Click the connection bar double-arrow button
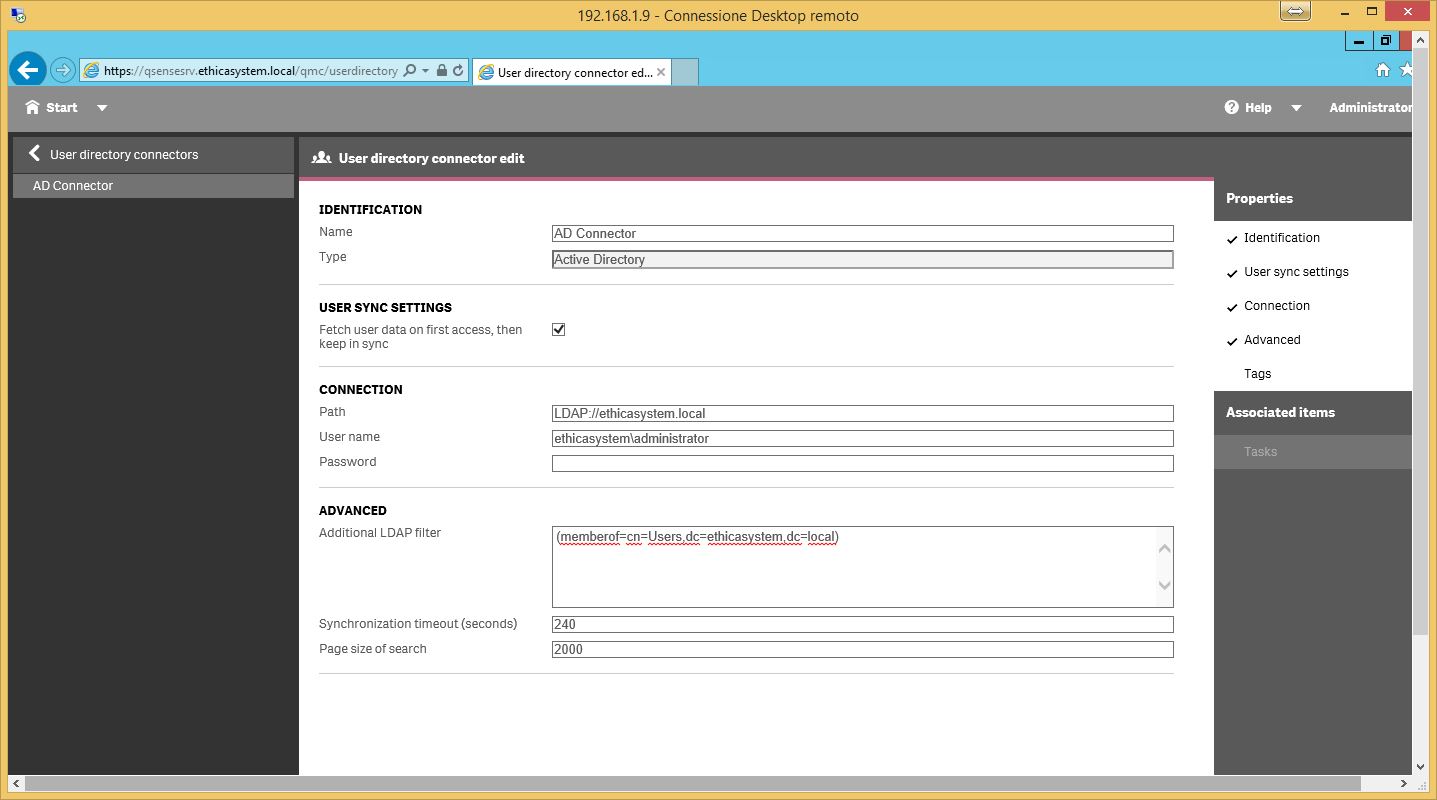 (x=1295, y=11)
